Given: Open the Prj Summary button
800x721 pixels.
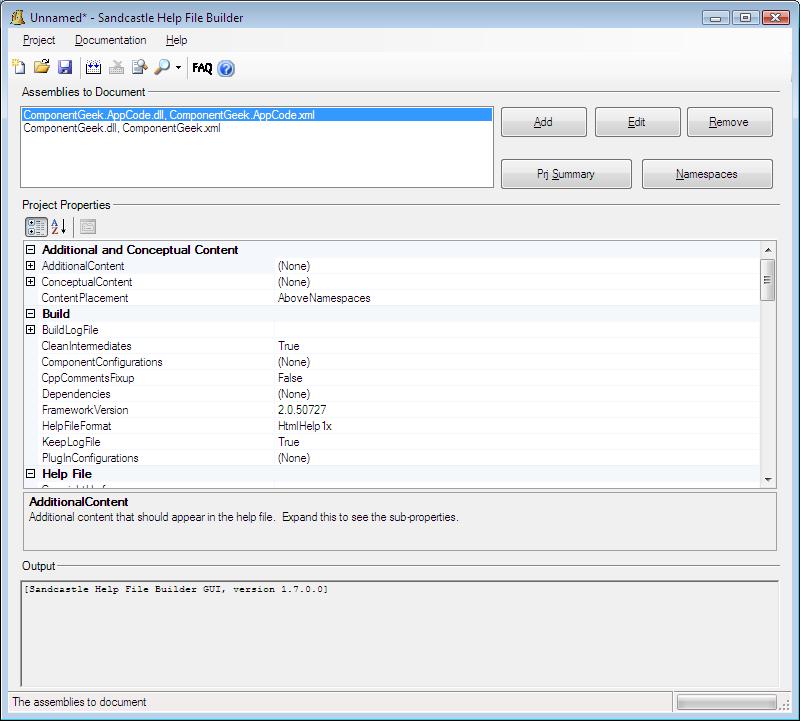Looking at the screenshot, I should [x=566, y=174].
